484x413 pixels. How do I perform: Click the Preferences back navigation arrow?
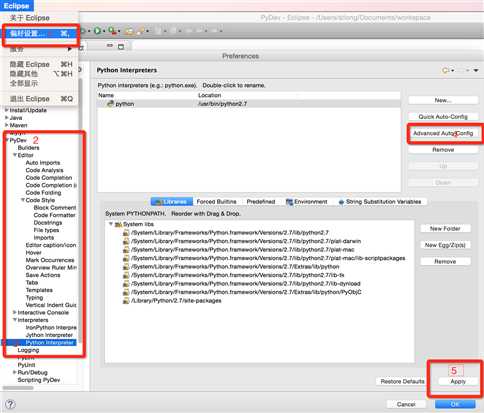coord(445,70)
